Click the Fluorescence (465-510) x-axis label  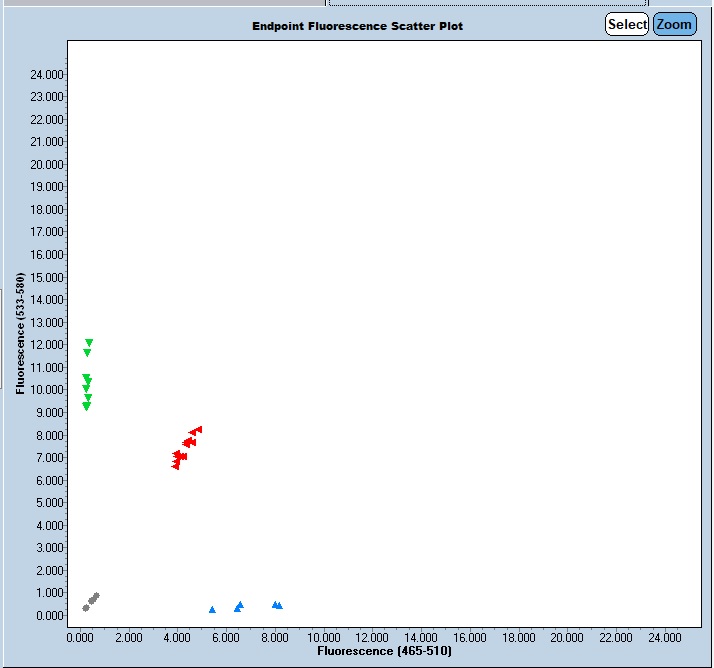pyautogui.click(x=384, y=651)
